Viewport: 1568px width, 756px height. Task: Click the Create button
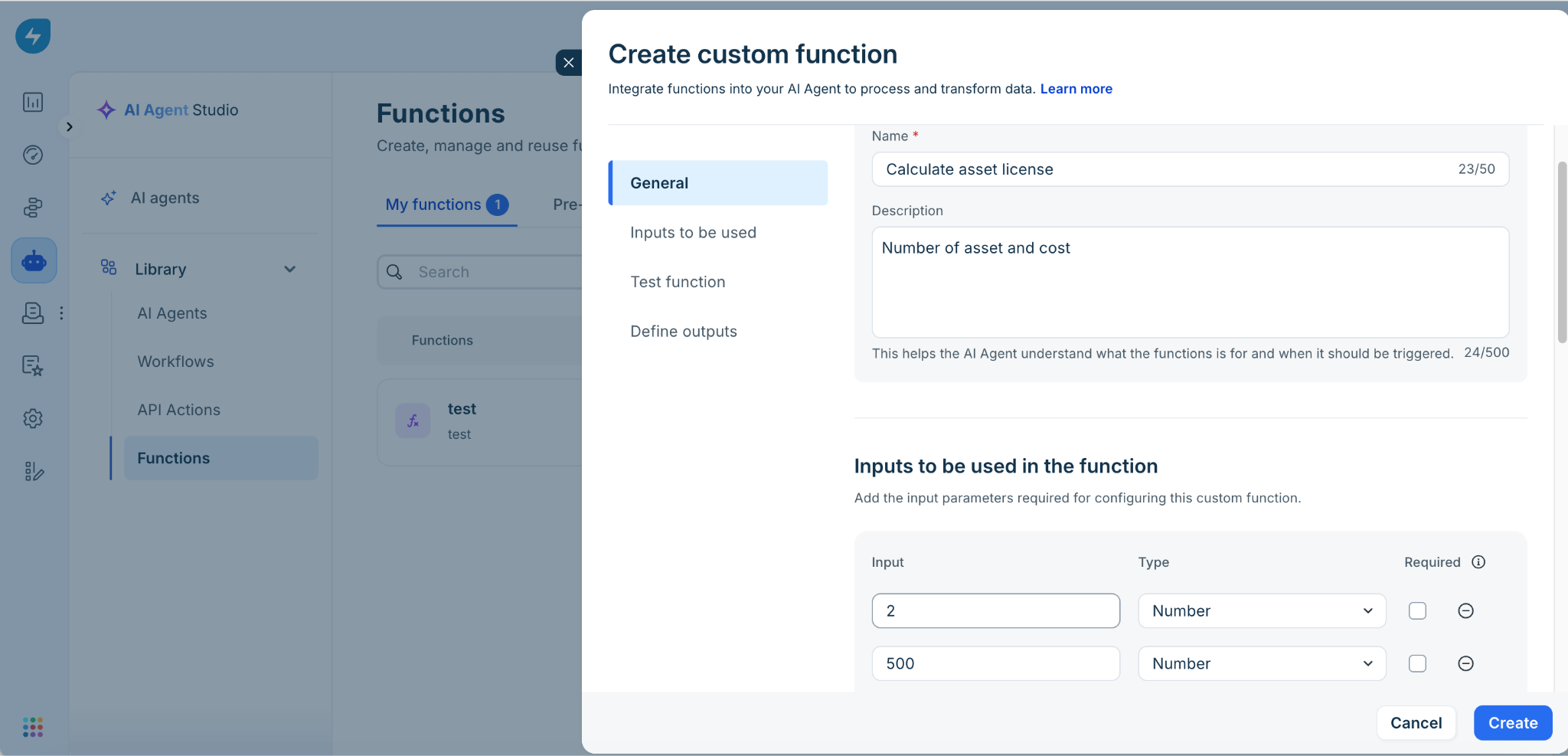pos(1513,723)
